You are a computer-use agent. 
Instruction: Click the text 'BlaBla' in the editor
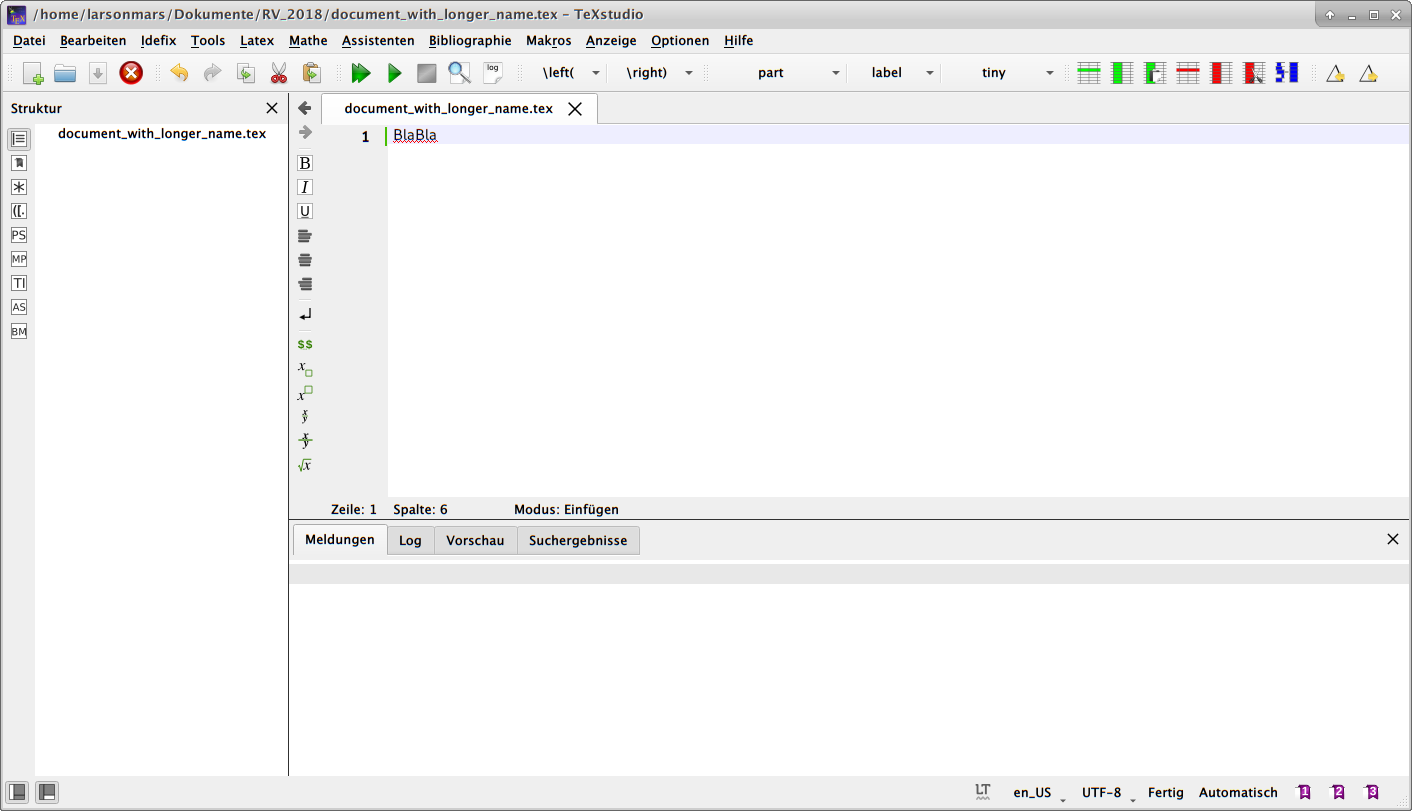[414, 134]
